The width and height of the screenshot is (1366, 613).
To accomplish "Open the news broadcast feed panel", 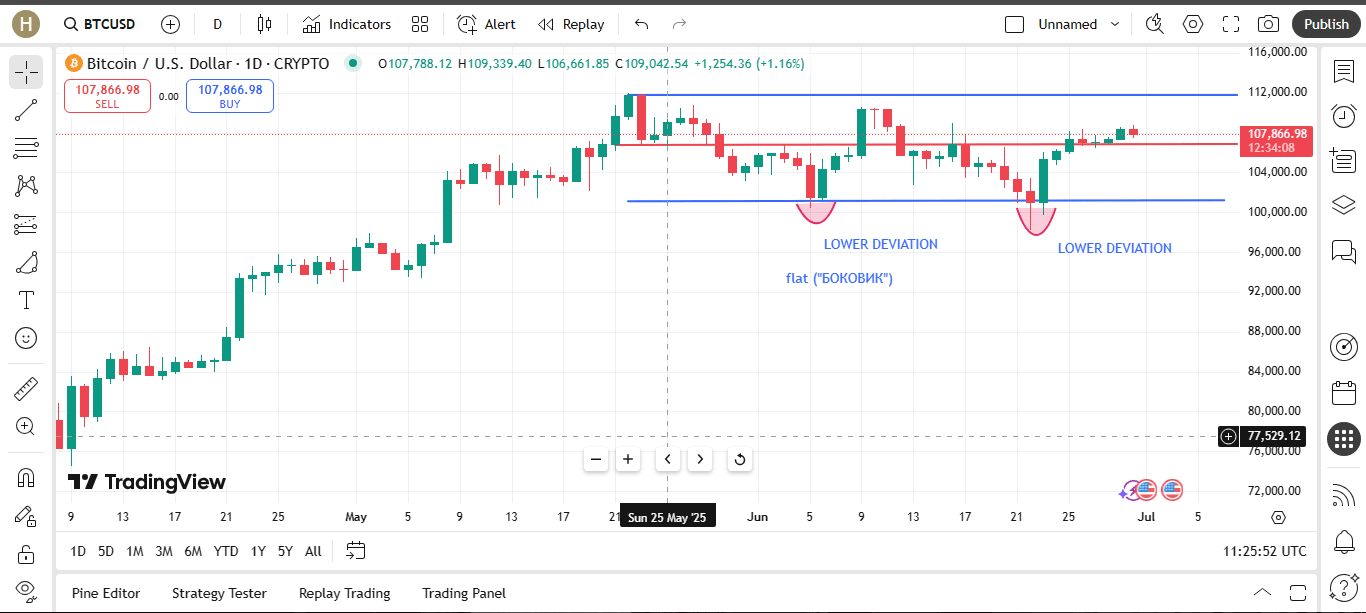I will (1344, 494).
